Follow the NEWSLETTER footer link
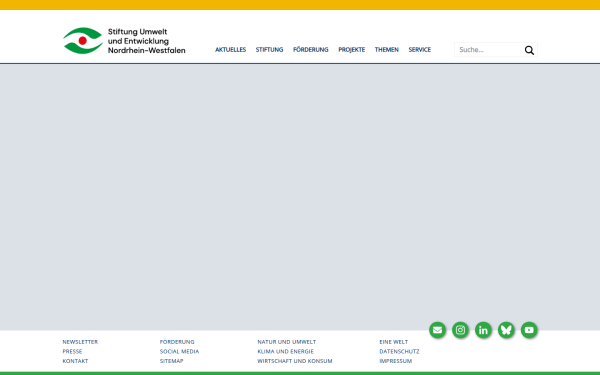 tap(80, 342)
